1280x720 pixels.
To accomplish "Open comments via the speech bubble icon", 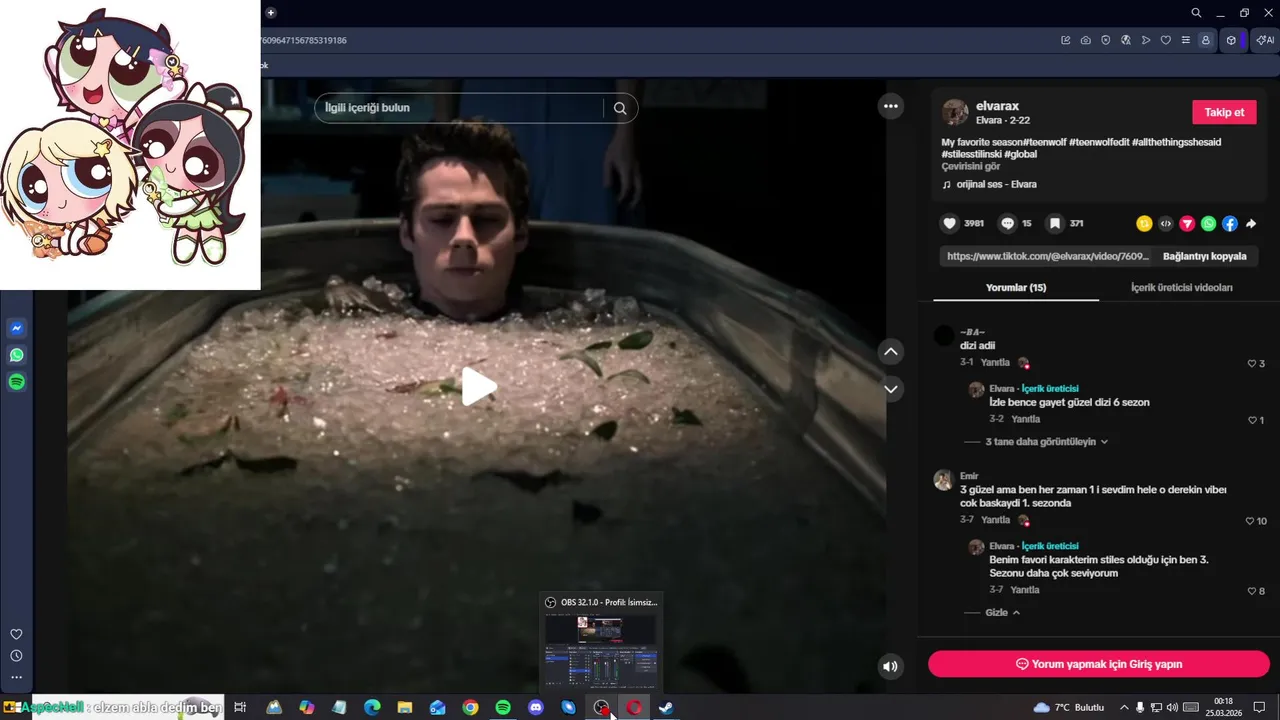I will (x=1008, y=224).
